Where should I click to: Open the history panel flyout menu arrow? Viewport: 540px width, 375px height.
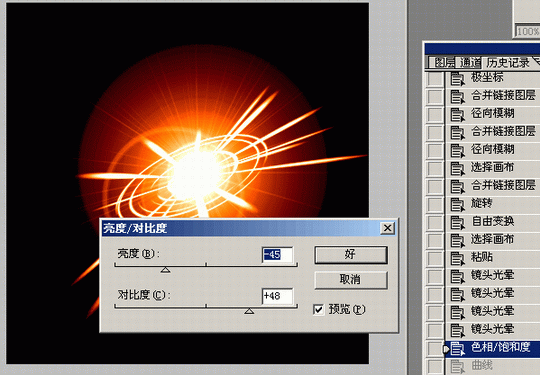pos(536,62)
